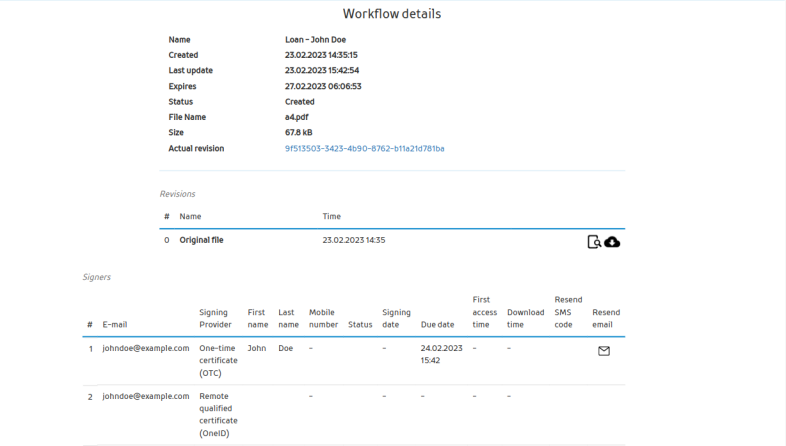Click the 24.02.2023 15:42 due date cell
Viewport: 786px width, 446px height.
[x=442, y=354]
